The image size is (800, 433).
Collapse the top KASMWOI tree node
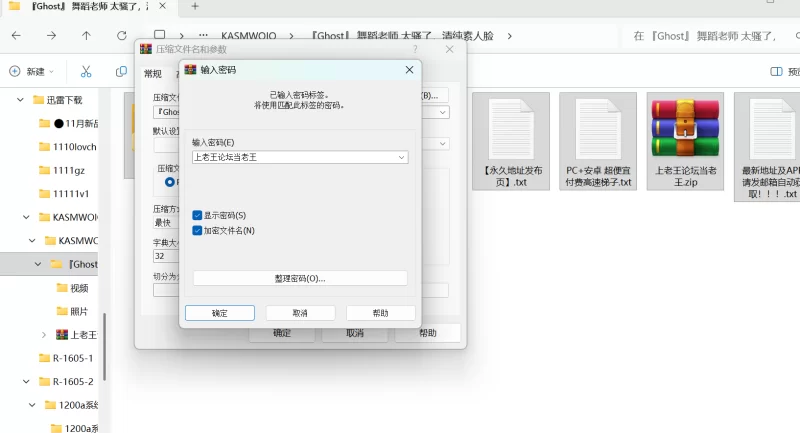click(x=26, y=217)
